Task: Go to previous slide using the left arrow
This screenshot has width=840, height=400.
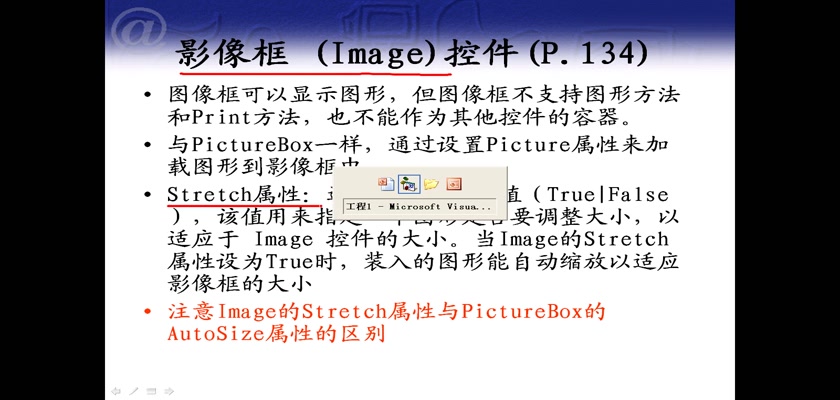Action: tap(115, 391)
